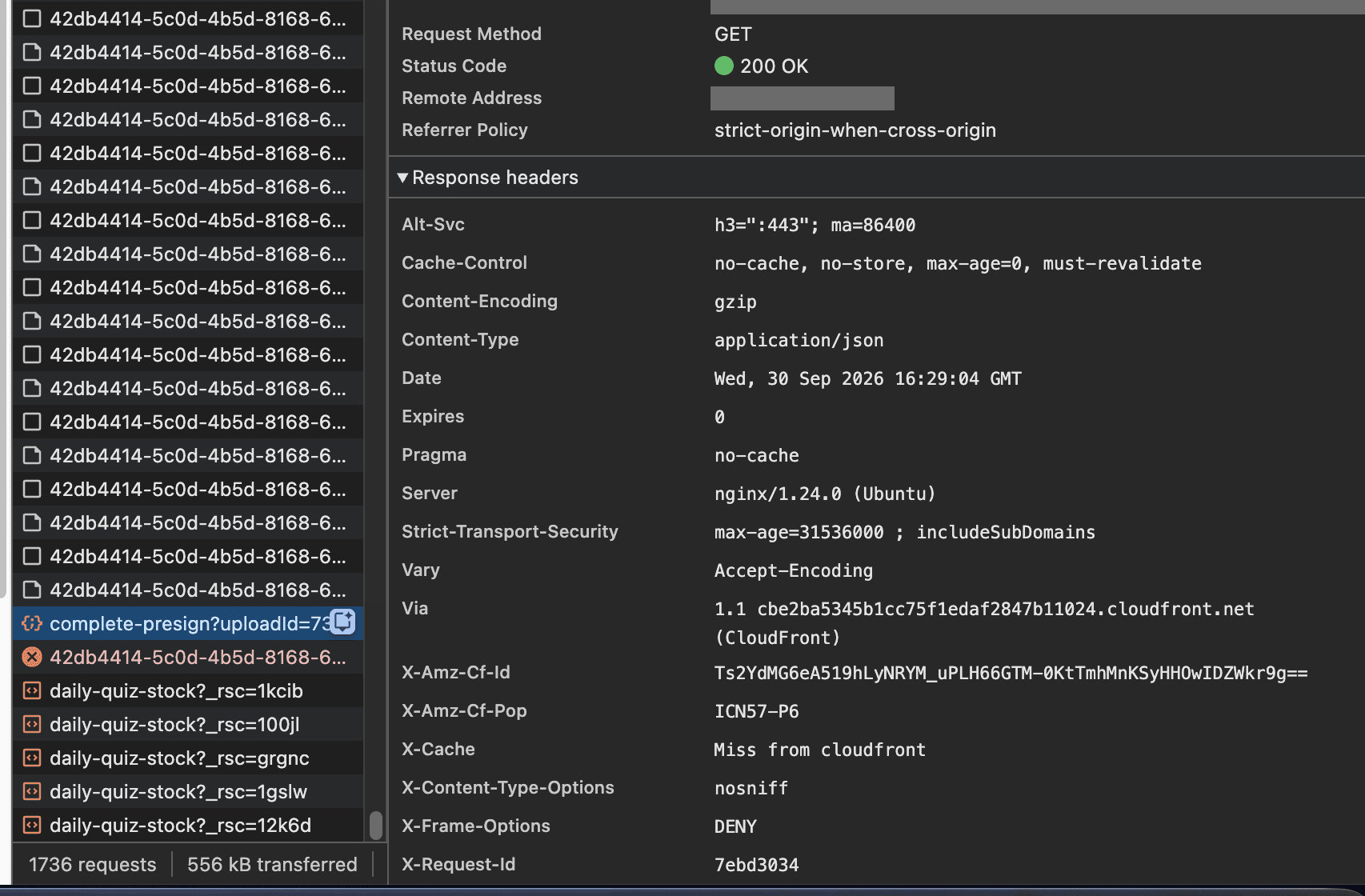
Task: Click the Vary Accept-Encoding header value
Action: pos(793,570)
